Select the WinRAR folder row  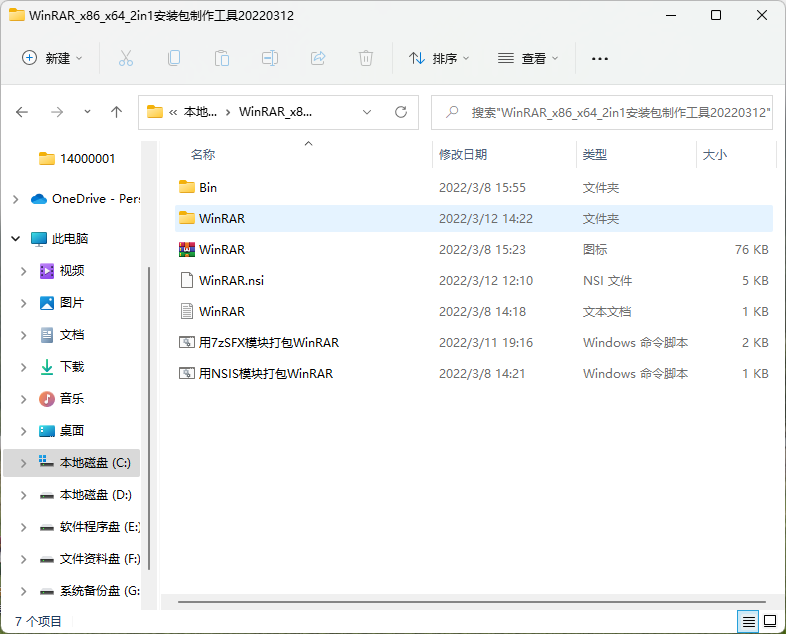[474, 219]
